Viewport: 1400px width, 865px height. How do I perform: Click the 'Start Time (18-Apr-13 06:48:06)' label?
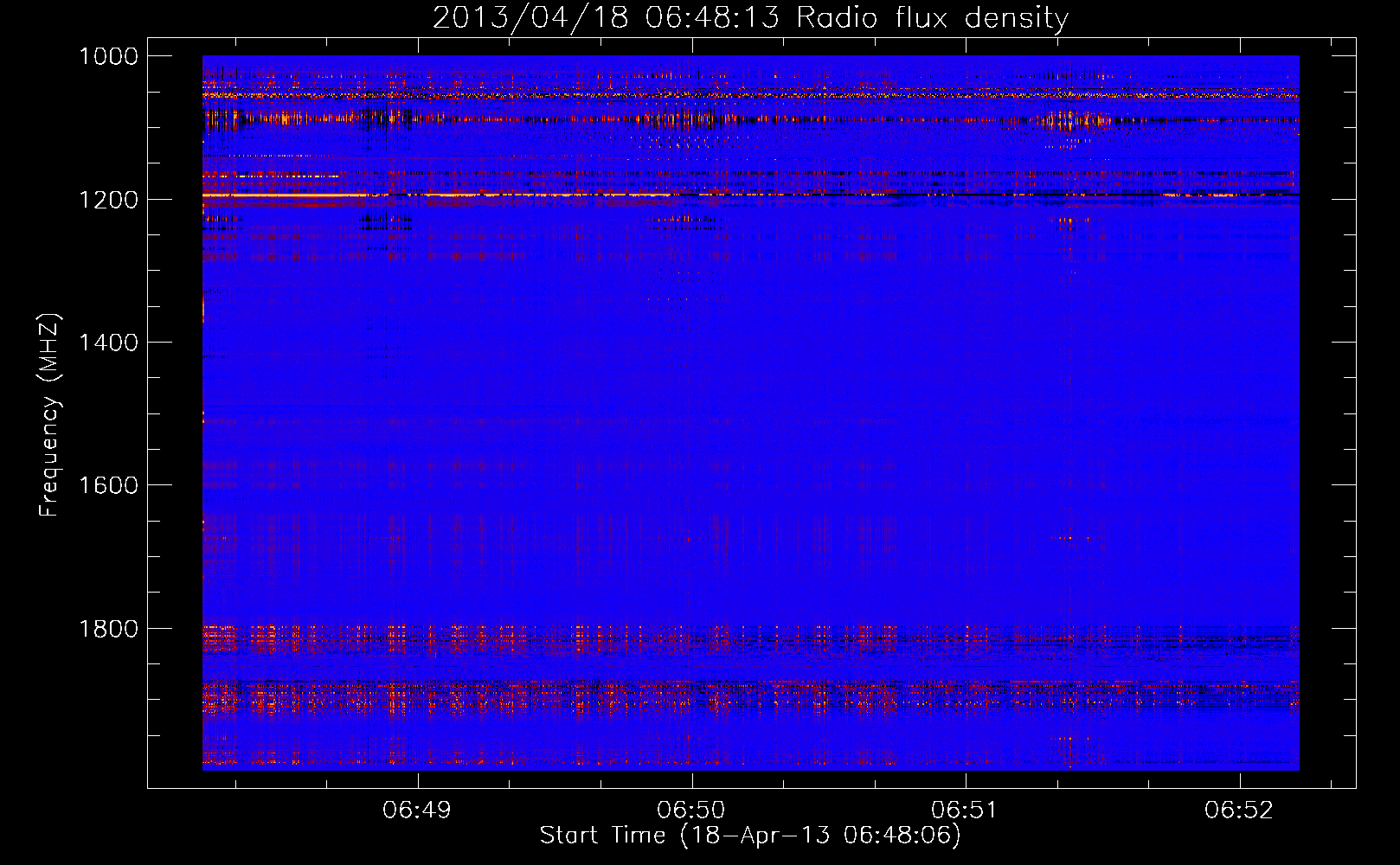(x=750, y=836)
